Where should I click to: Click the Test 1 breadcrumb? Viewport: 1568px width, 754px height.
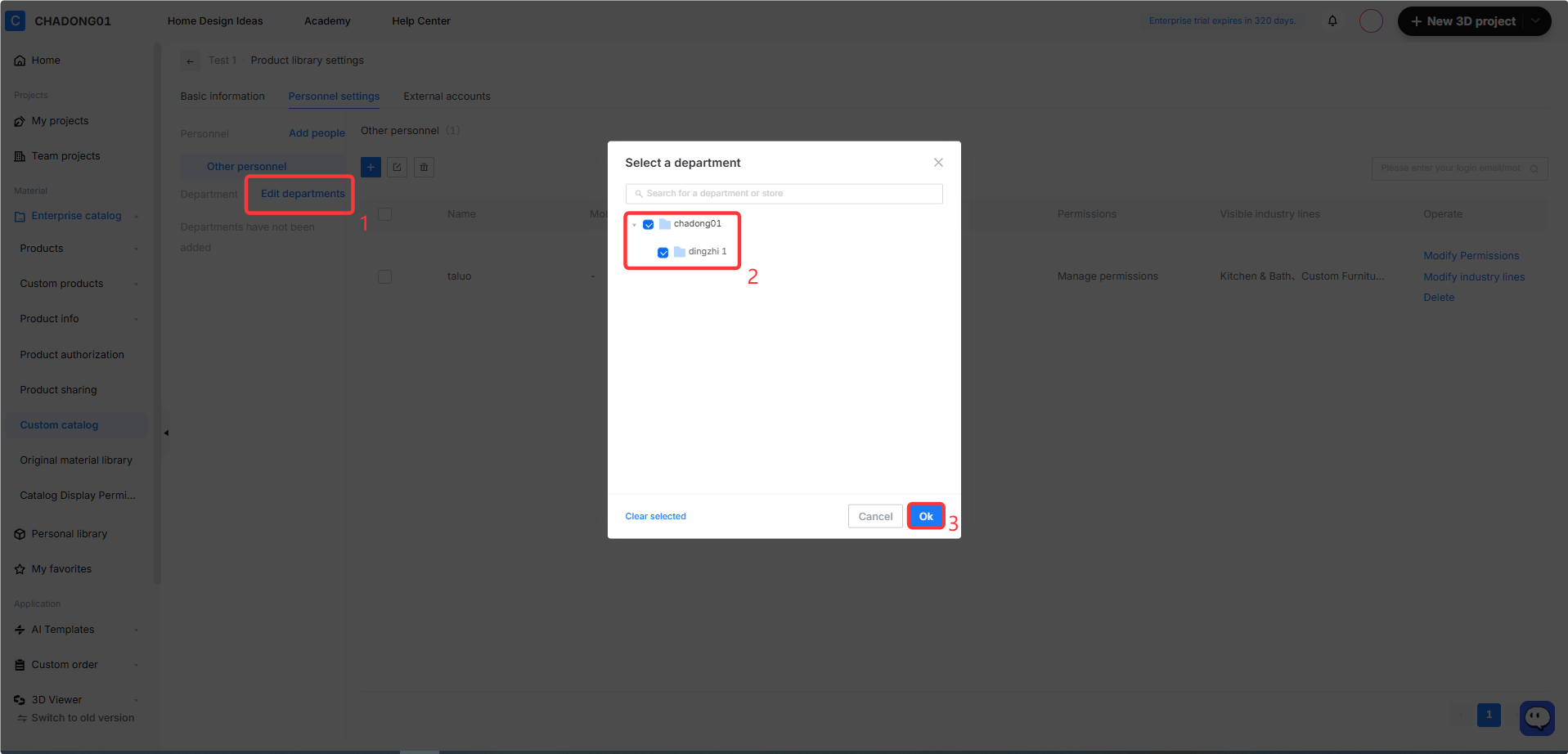point(222,61)
